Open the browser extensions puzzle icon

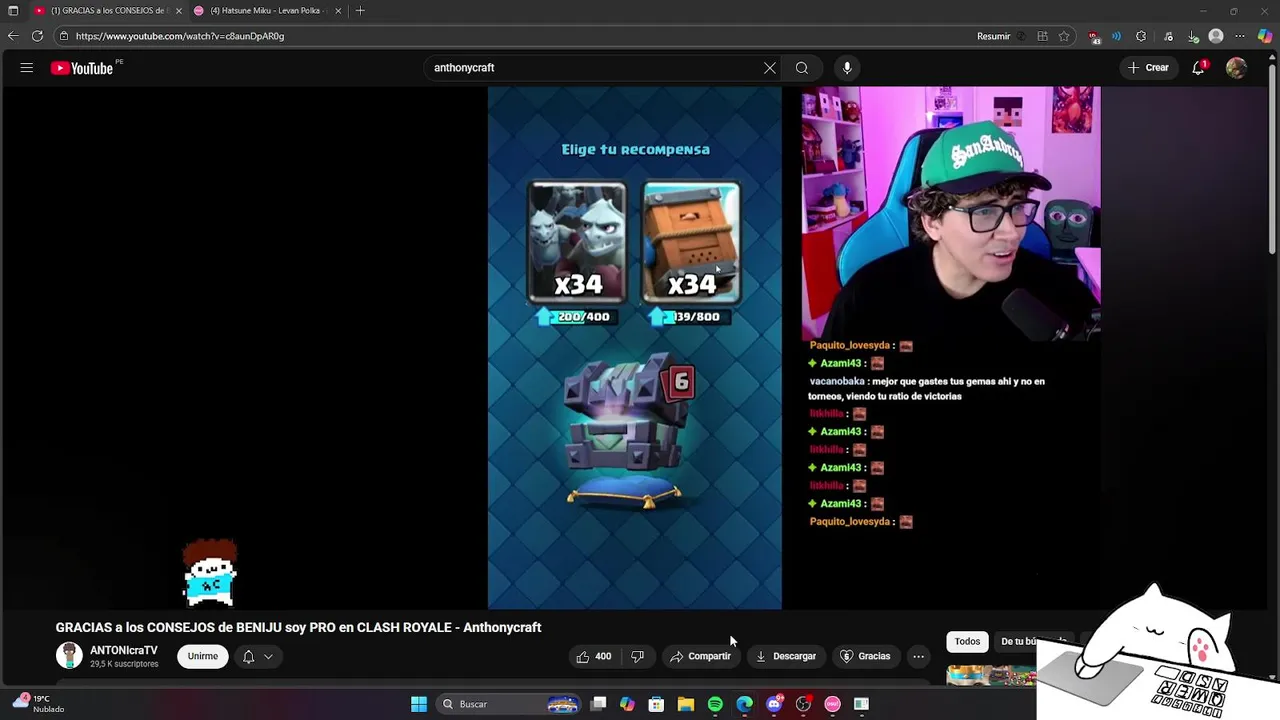1141,36
